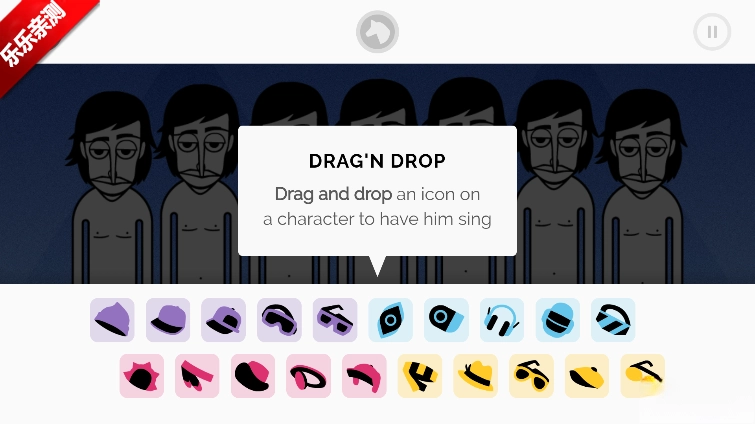Select the purple beanie hat icon
This screenshot has width=755, height=424.
point(112,320)
